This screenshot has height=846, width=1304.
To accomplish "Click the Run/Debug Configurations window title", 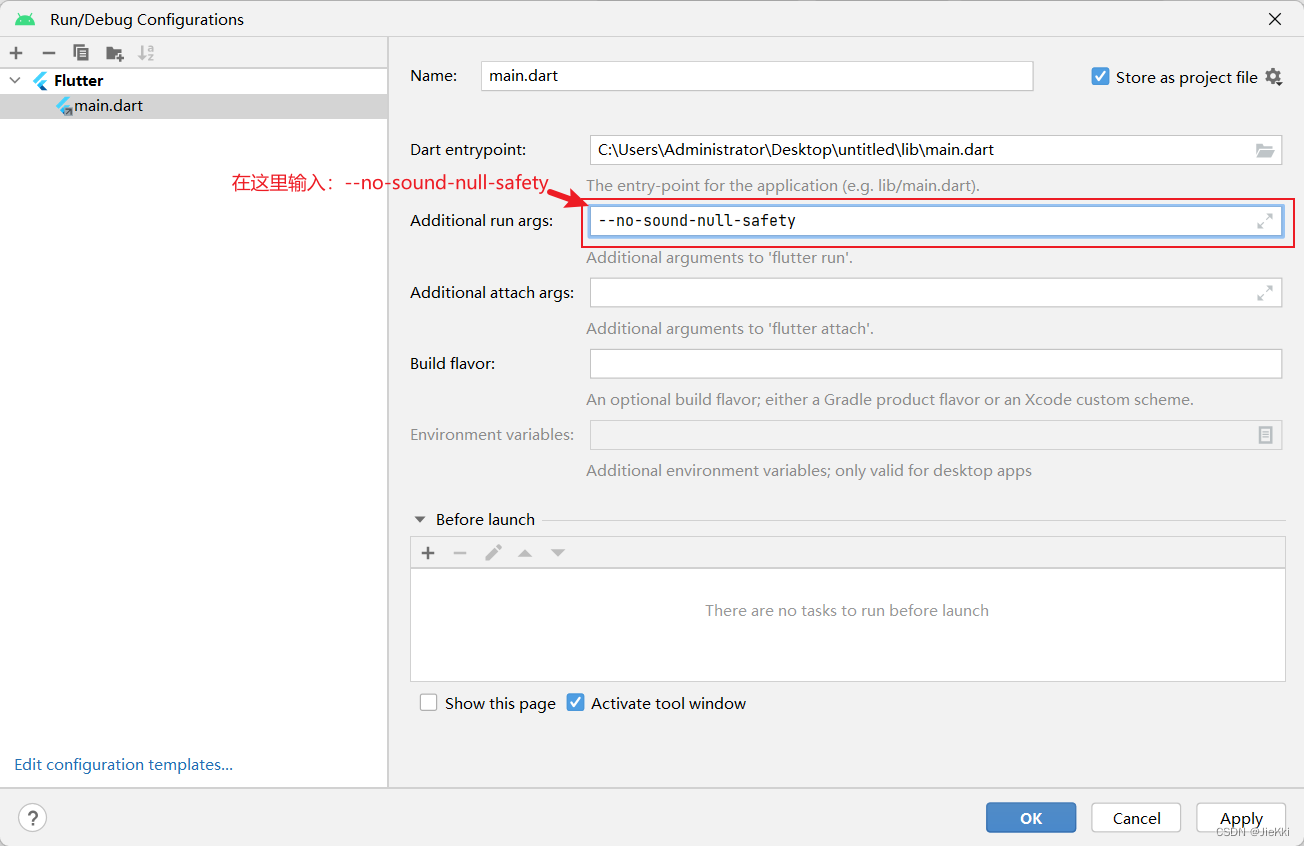I will point(147,19).
